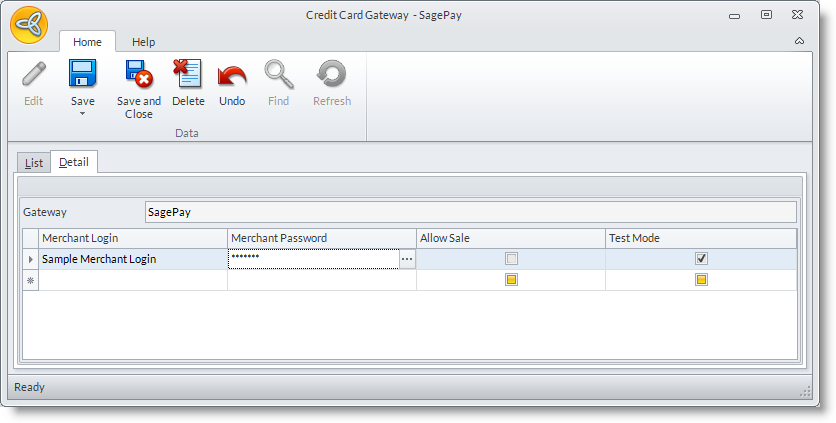Screen dimensions: 836x423
Task: Click the Merchant Login column header
Action: click(x=133, y=238)
